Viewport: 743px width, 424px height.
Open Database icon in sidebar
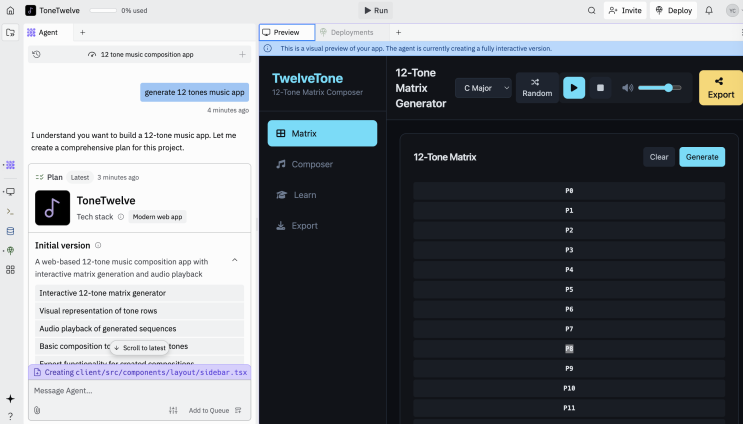10,231
